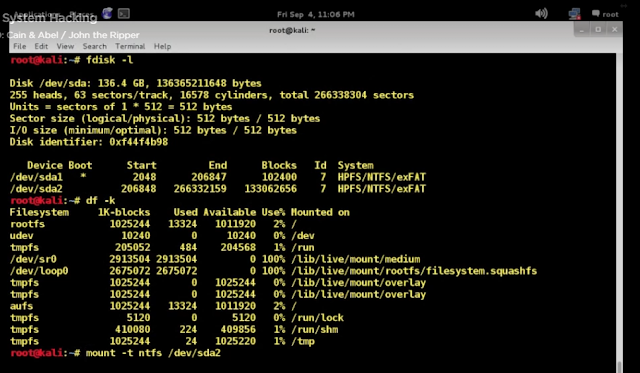640x373 pixels.
Task: Click the 'Sector size (logical/physical)' line
Action: [x=165, y=119]
